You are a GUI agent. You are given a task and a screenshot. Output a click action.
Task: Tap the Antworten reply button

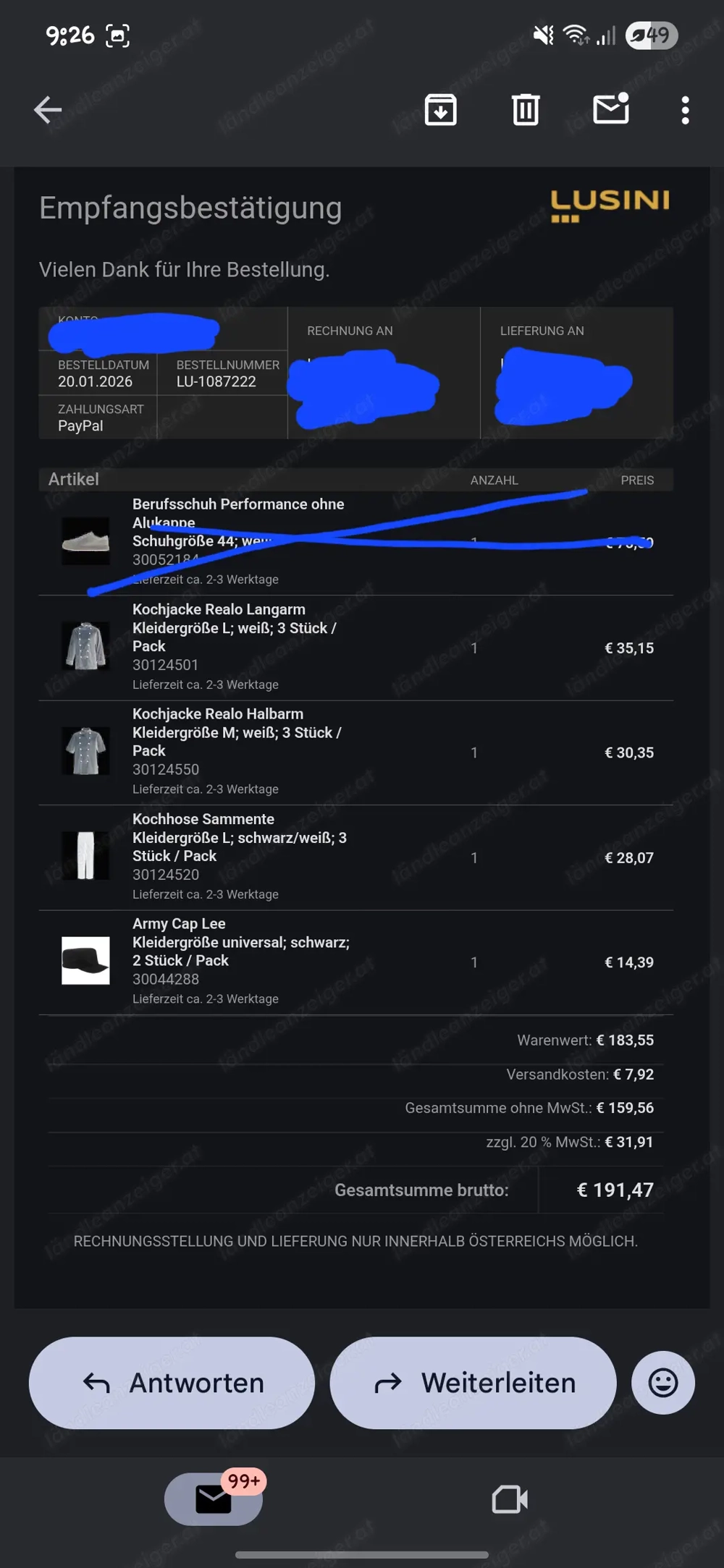[x=172, y=1383]
